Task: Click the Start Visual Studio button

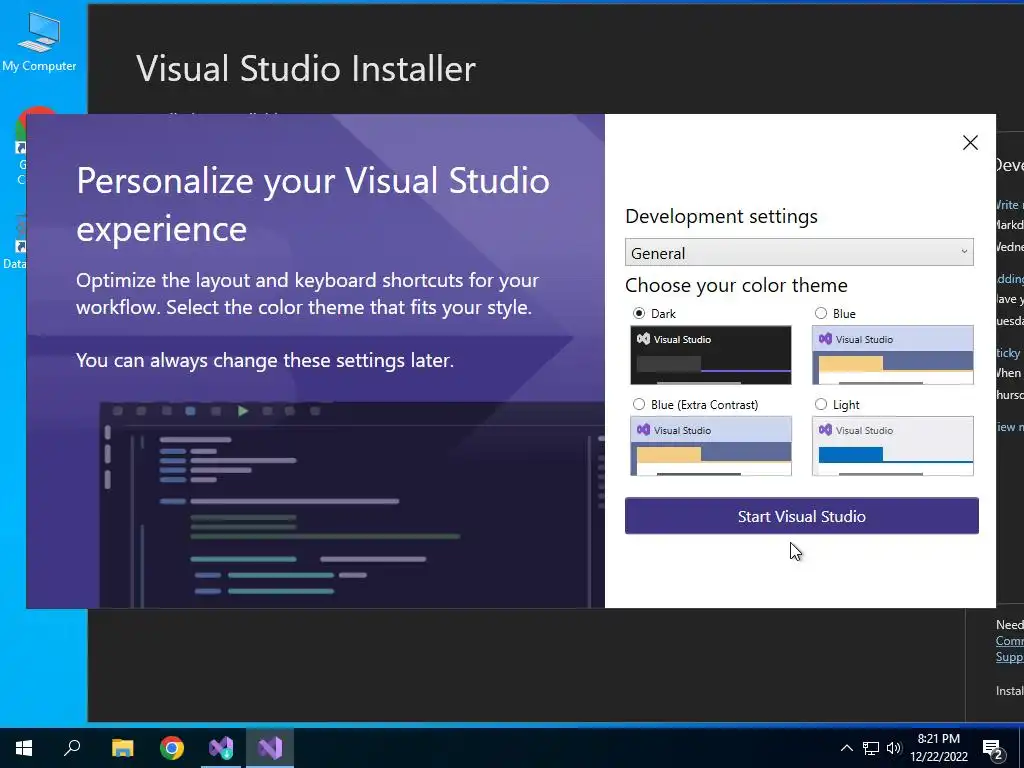Action: pos(801,516)
